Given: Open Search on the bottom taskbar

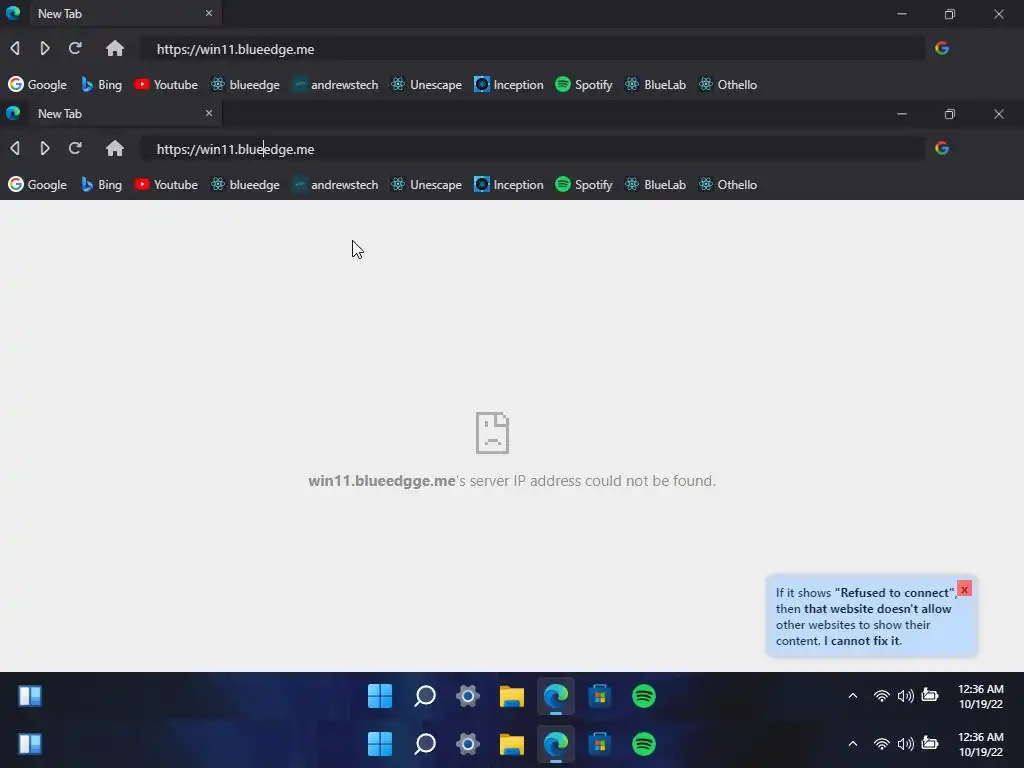Looking at the screenshot, I should click(x=424, y=743).
